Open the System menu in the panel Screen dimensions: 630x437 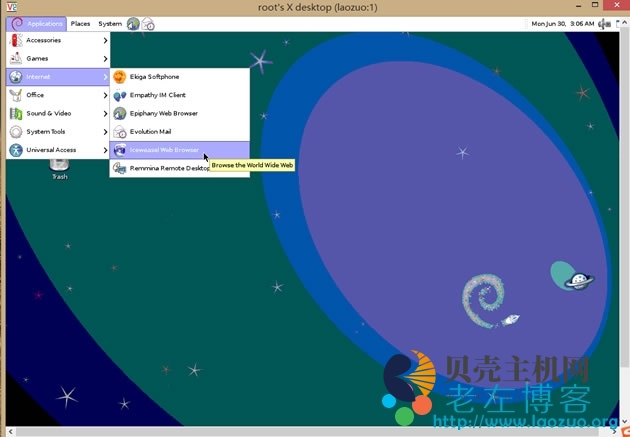click(x=110, y=23)
